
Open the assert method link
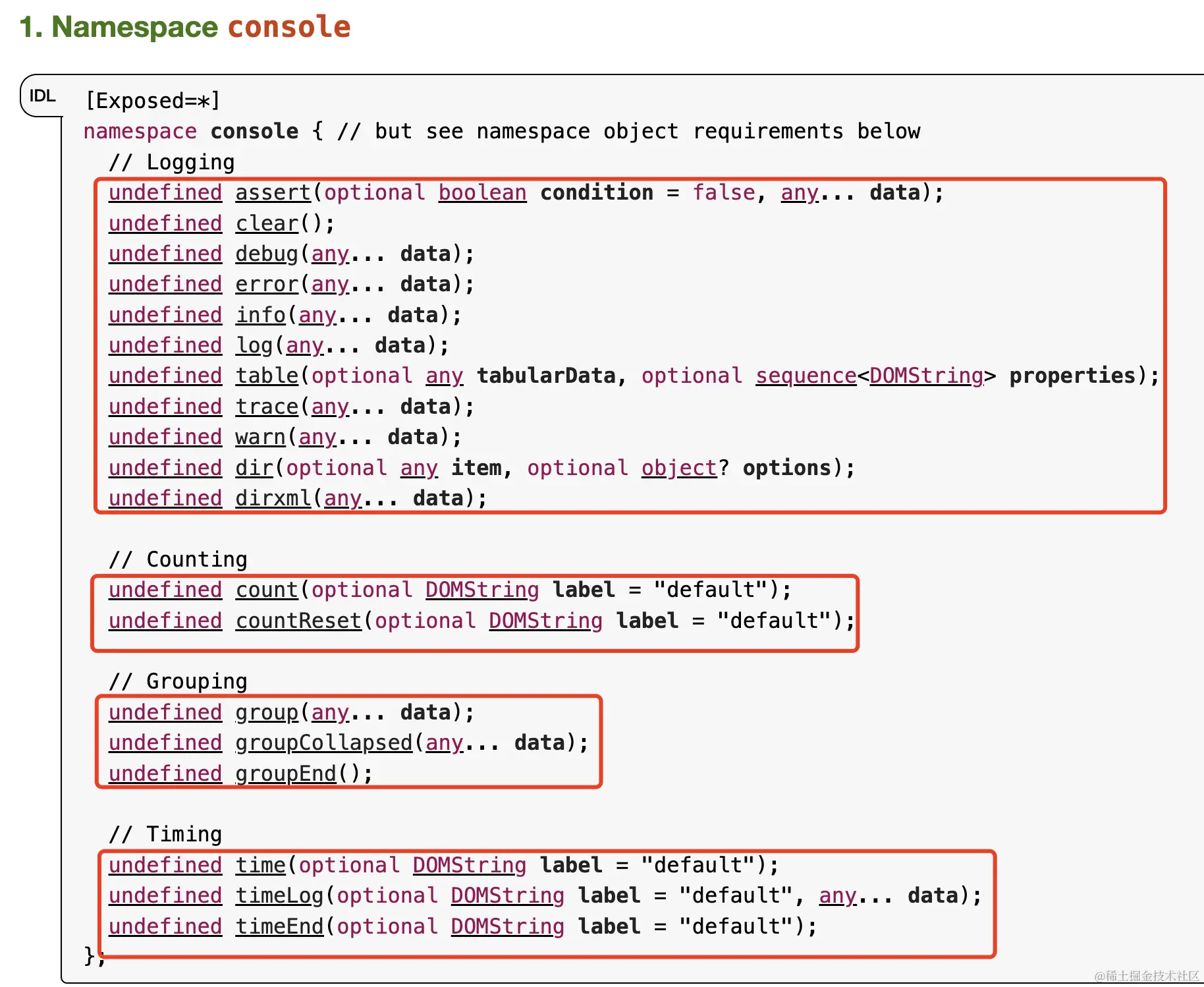pos(273,192)
